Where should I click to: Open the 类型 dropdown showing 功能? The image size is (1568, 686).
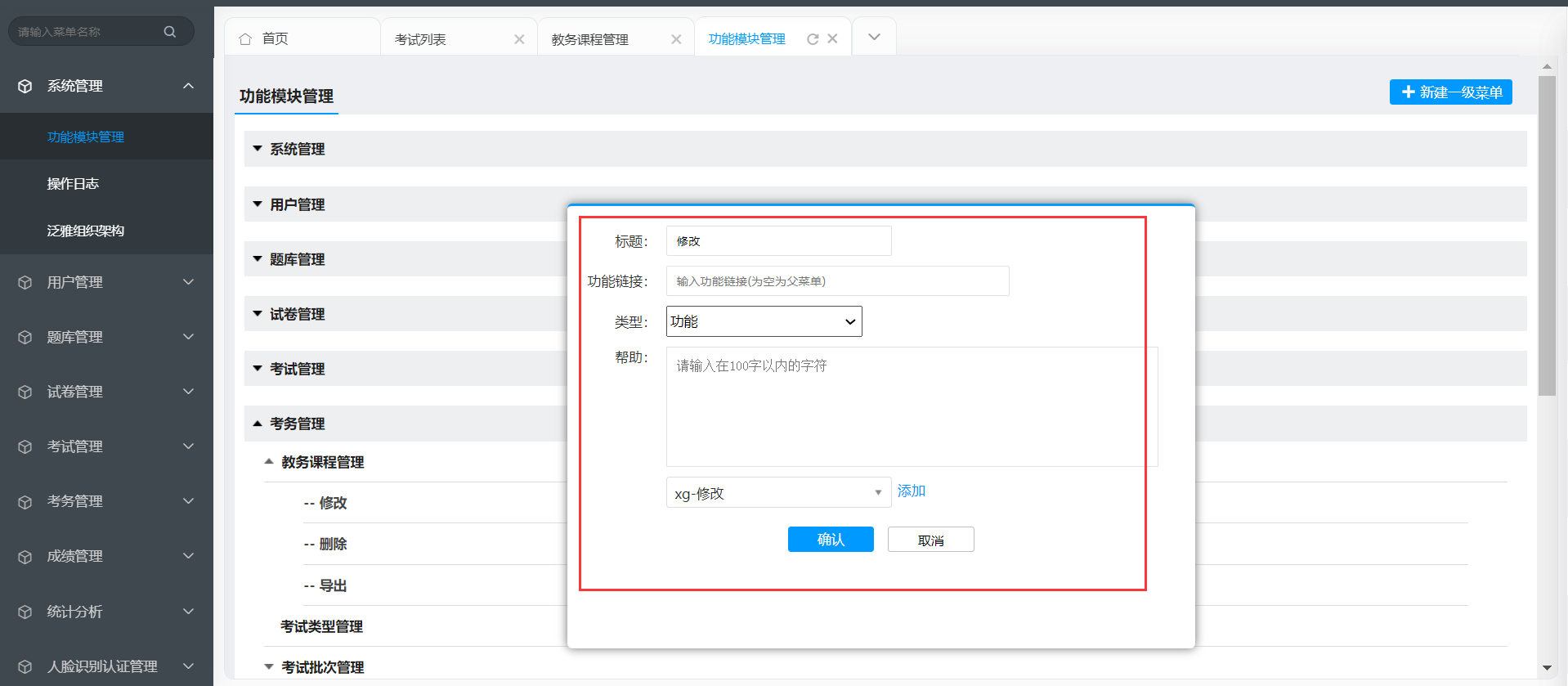pos(764,321)
